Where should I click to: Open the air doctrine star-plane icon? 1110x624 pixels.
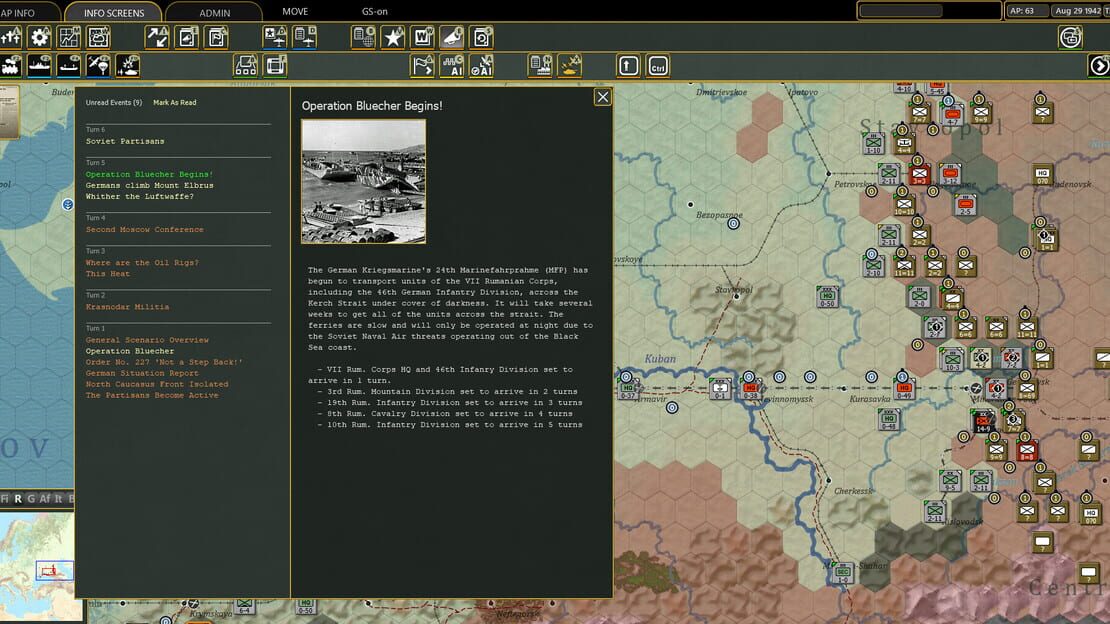pos(275,37)
